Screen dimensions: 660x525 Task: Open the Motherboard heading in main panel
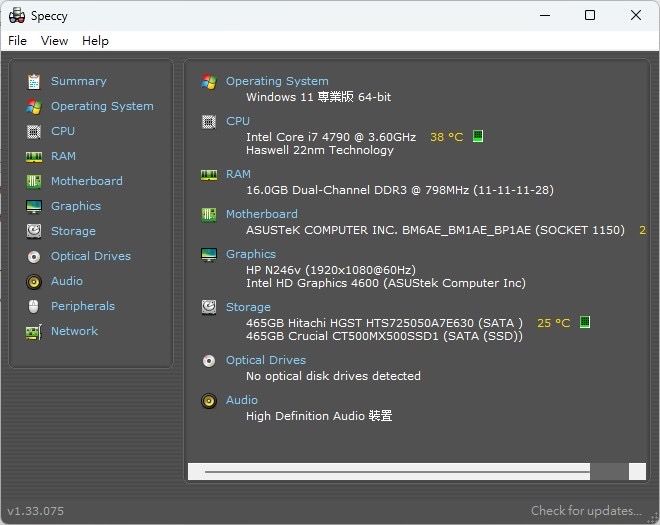[261, 214]
